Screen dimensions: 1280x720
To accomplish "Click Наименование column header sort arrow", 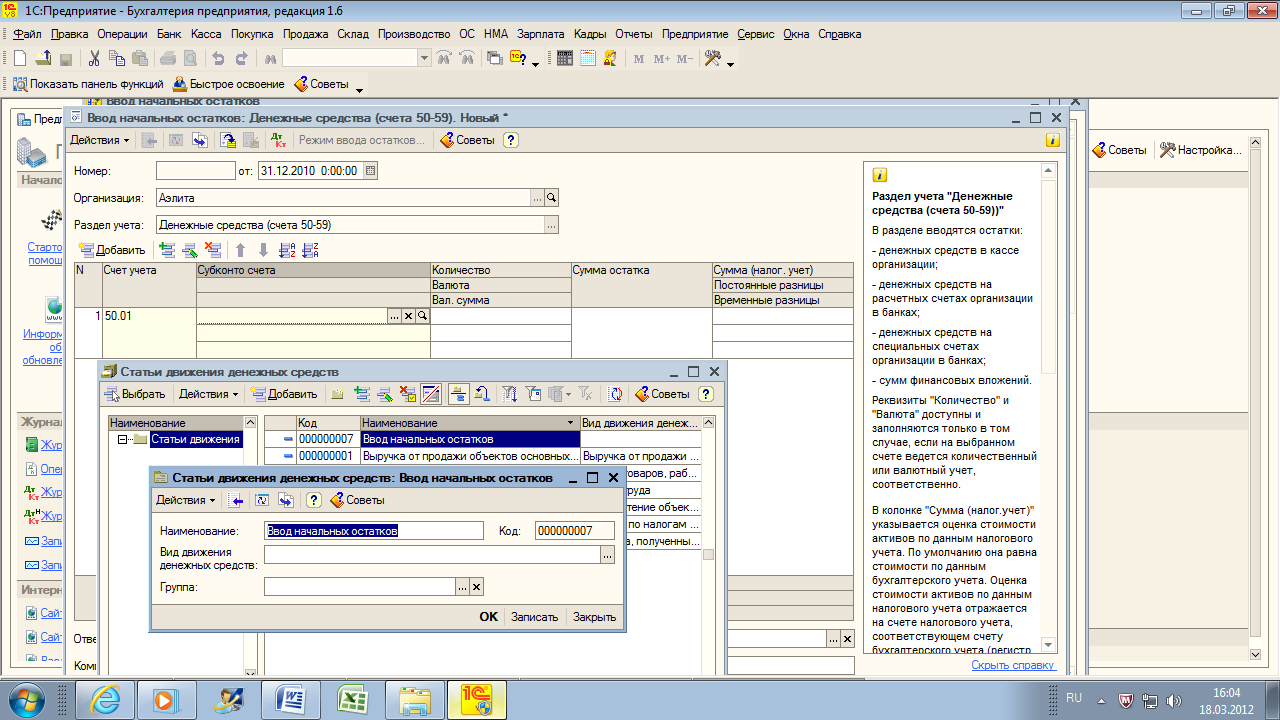I will point(571,424).
